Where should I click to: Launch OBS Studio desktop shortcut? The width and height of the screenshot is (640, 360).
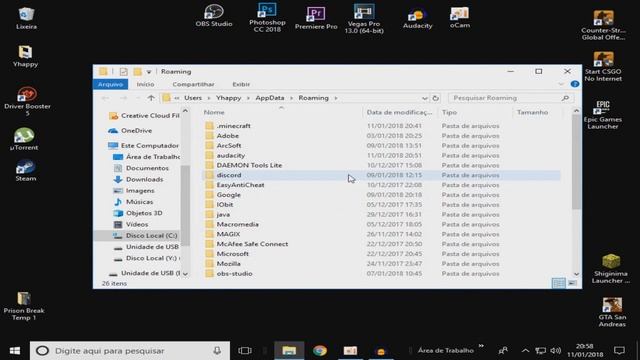click(214, 16)
